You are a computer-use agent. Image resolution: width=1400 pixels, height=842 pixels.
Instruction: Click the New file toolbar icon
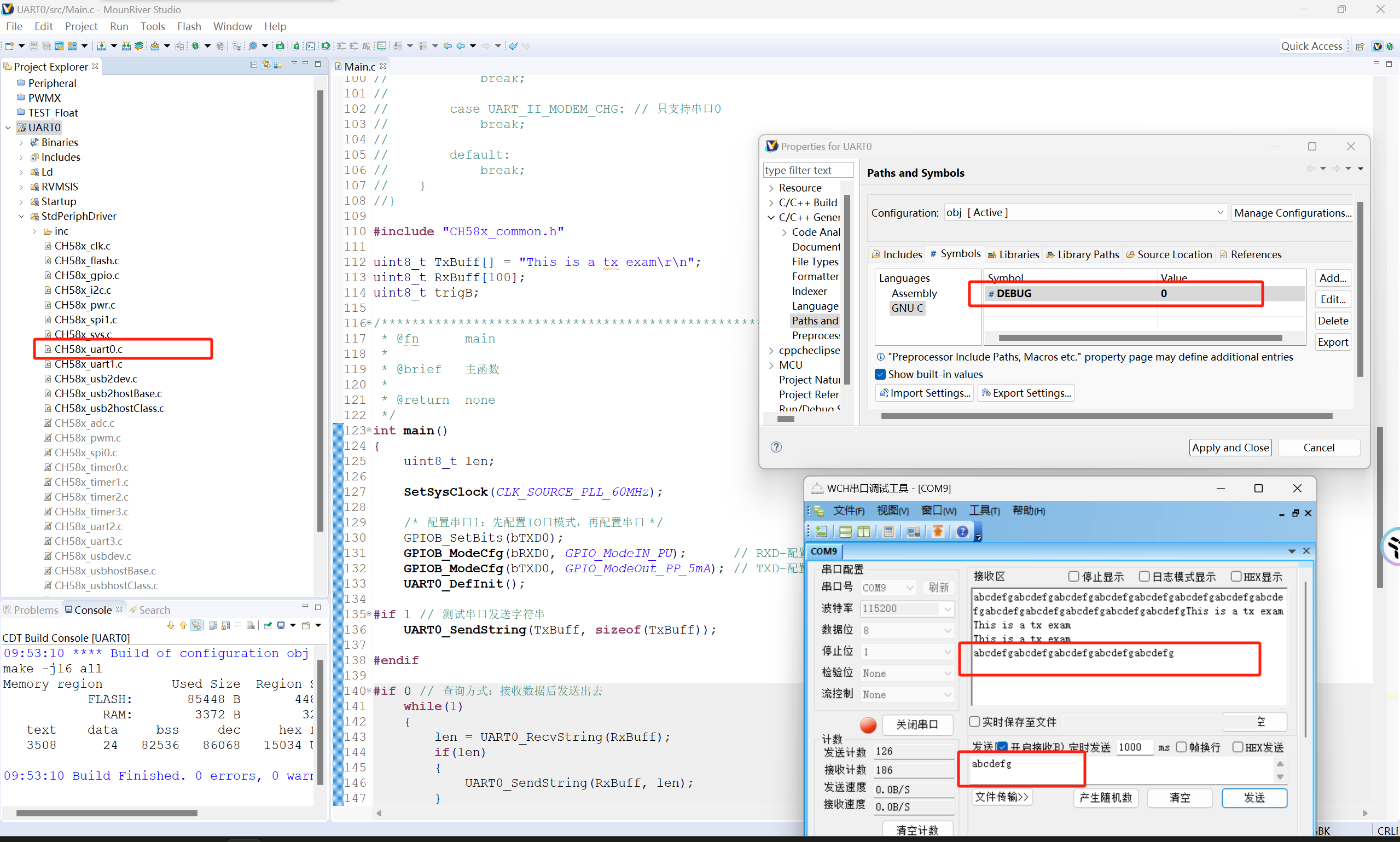point(9,46)
